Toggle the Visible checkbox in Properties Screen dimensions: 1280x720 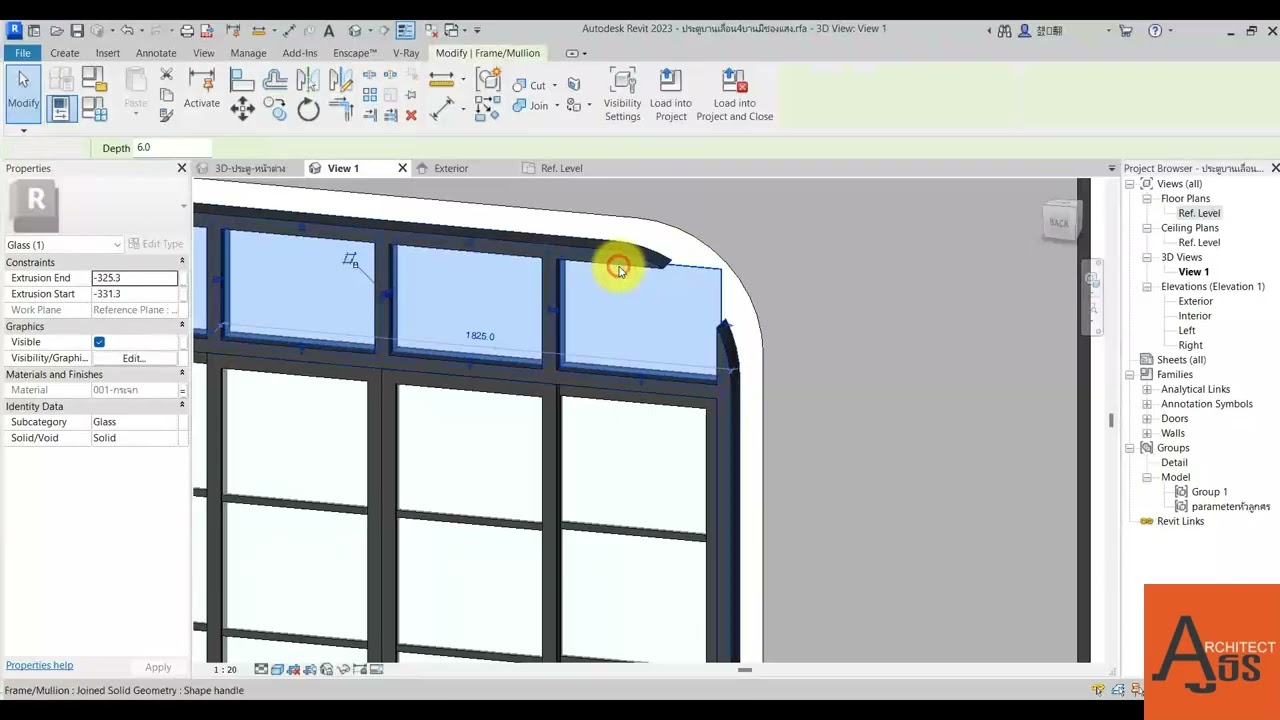99,342
